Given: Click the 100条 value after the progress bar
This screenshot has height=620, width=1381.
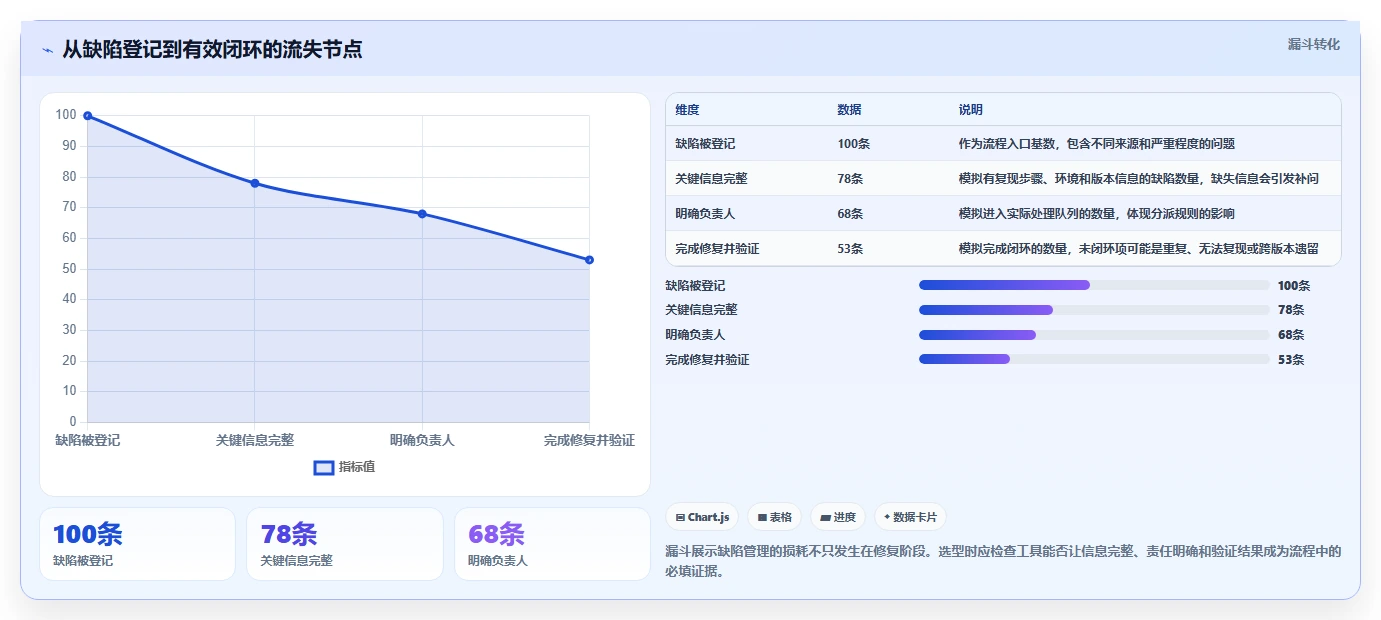Looking at the screenshot, I should [1294, 285].
